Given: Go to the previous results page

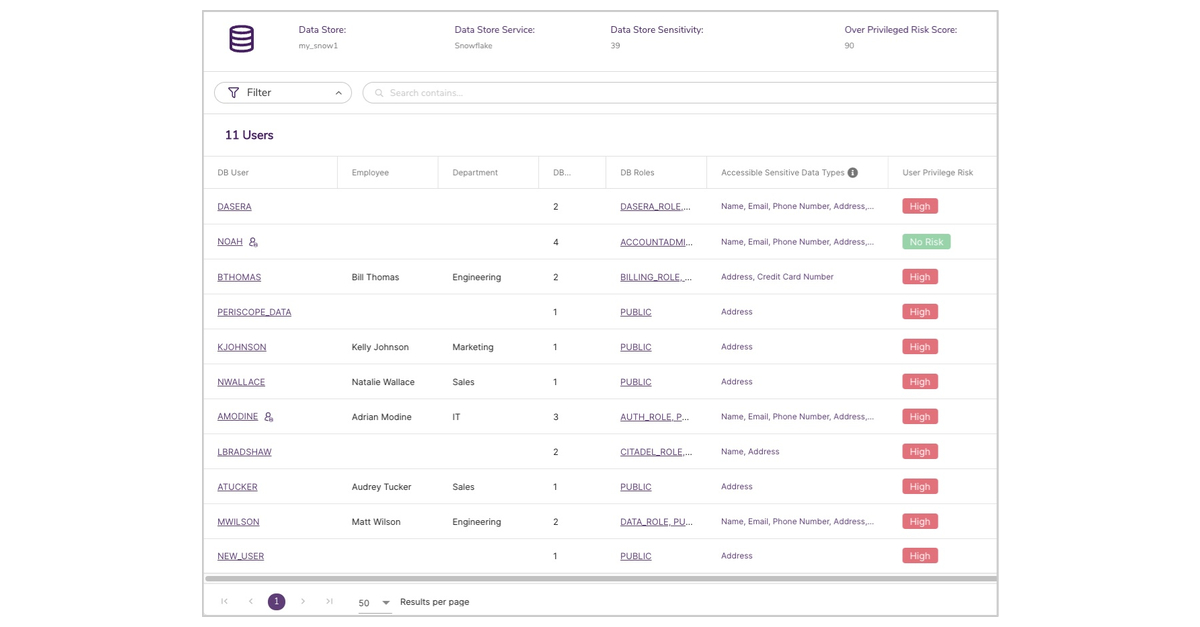Looking at the screenshot, I should tap(251, 602).
